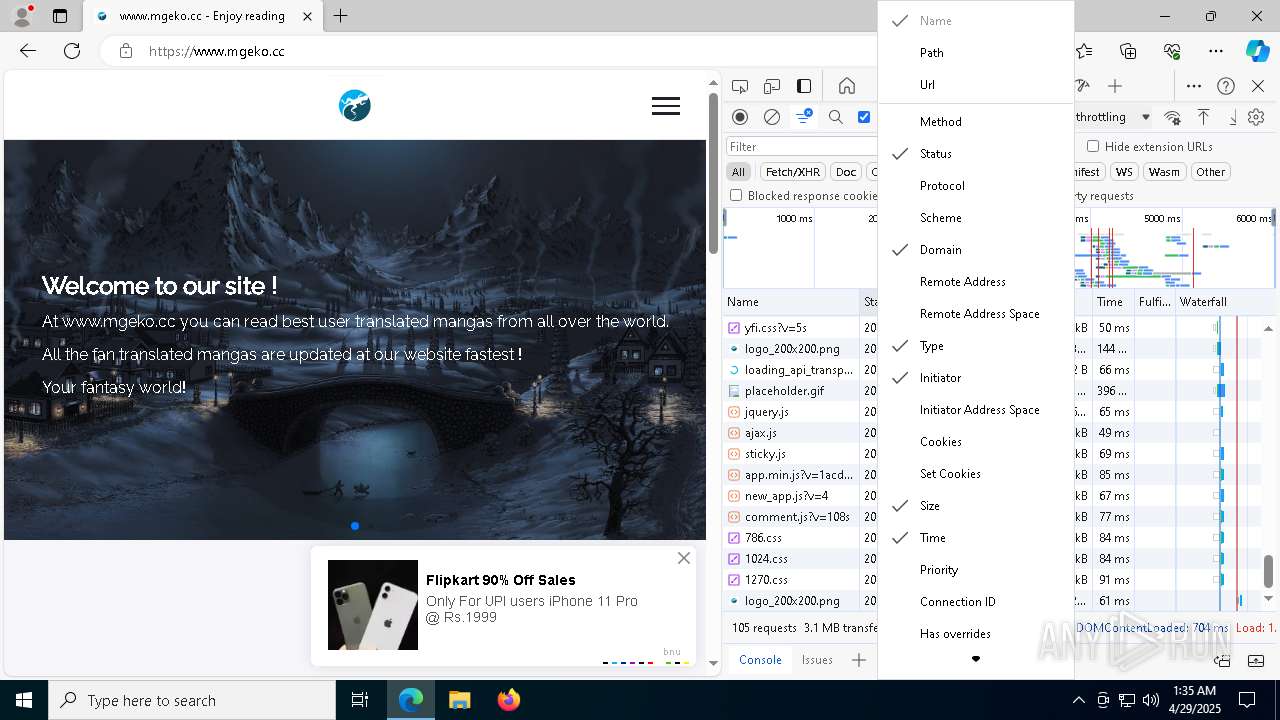The height and width of the screenshot is (720, 1280).
Task: Filter requests by Wasm type
Action: pyautogui.click(x=1164, y=172)
